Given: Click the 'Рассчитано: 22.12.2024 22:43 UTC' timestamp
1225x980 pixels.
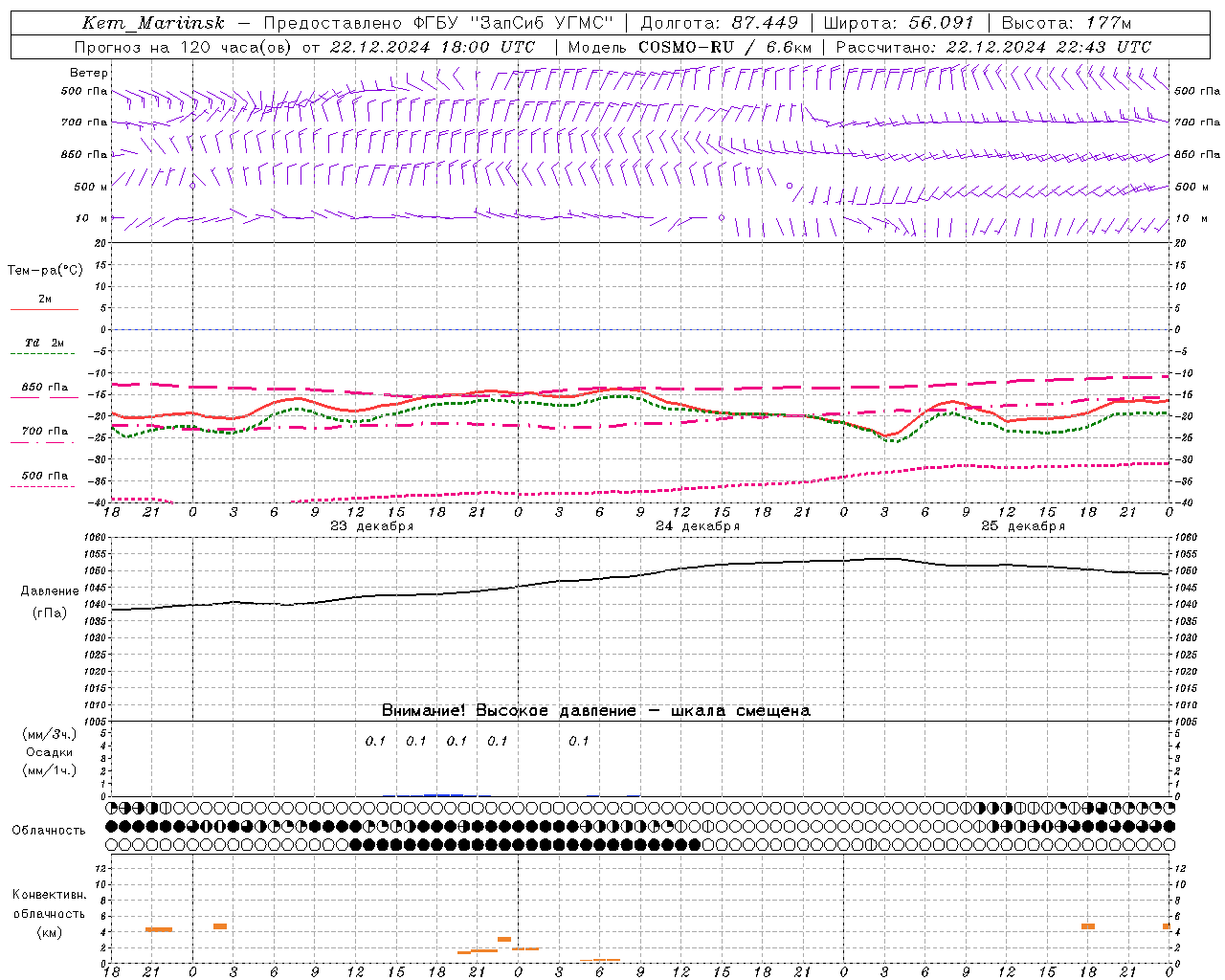Looking at the screenshot, I should point(993,47).
